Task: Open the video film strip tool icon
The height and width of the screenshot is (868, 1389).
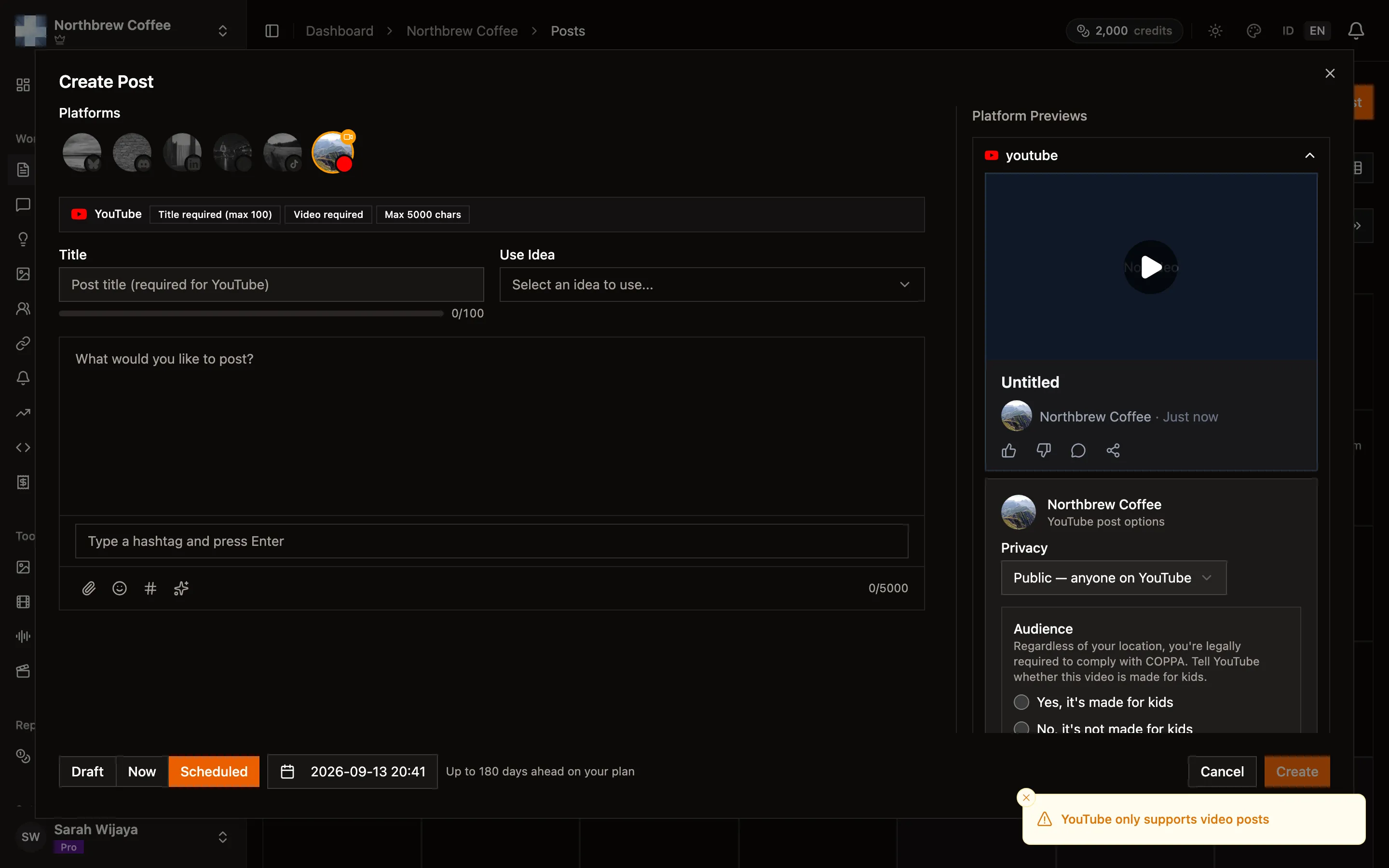Action: pyautogui.click(x=23, y=602)
